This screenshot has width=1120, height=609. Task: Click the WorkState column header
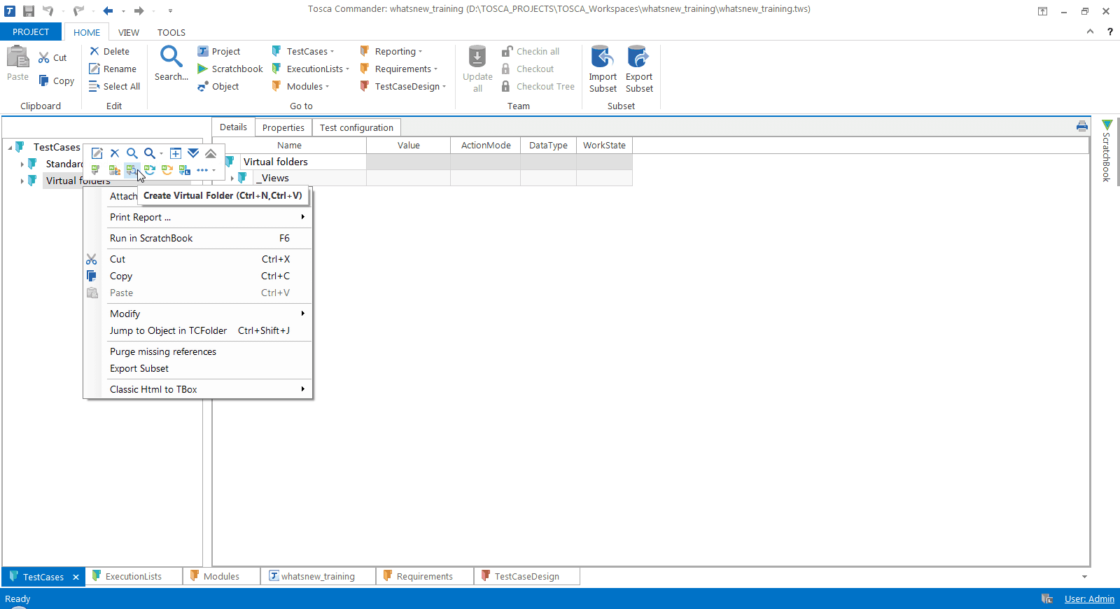pyautogui.click(x=604, y=145)
